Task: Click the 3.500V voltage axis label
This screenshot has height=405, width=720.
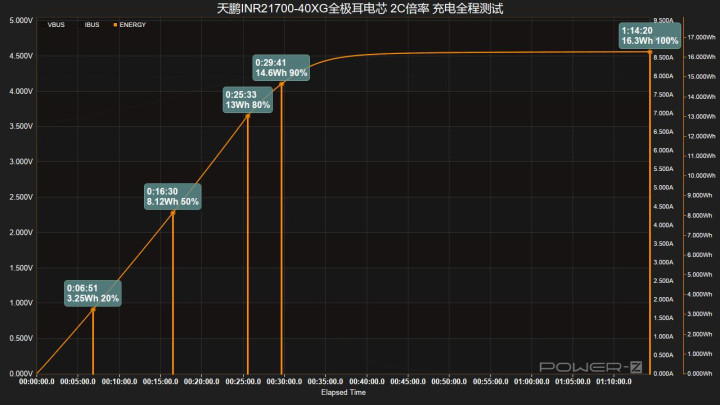Action: (x=21, y=126)
